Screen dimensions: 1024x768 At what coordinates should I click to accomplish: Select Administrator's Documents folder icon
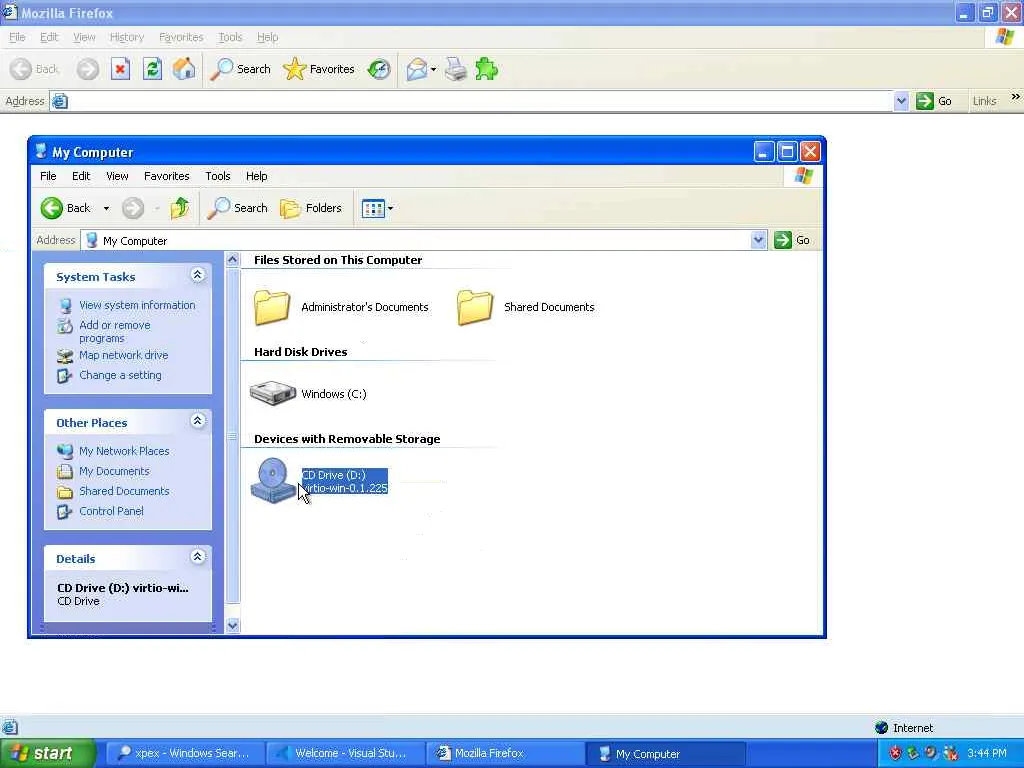click(x=272, y=307)
